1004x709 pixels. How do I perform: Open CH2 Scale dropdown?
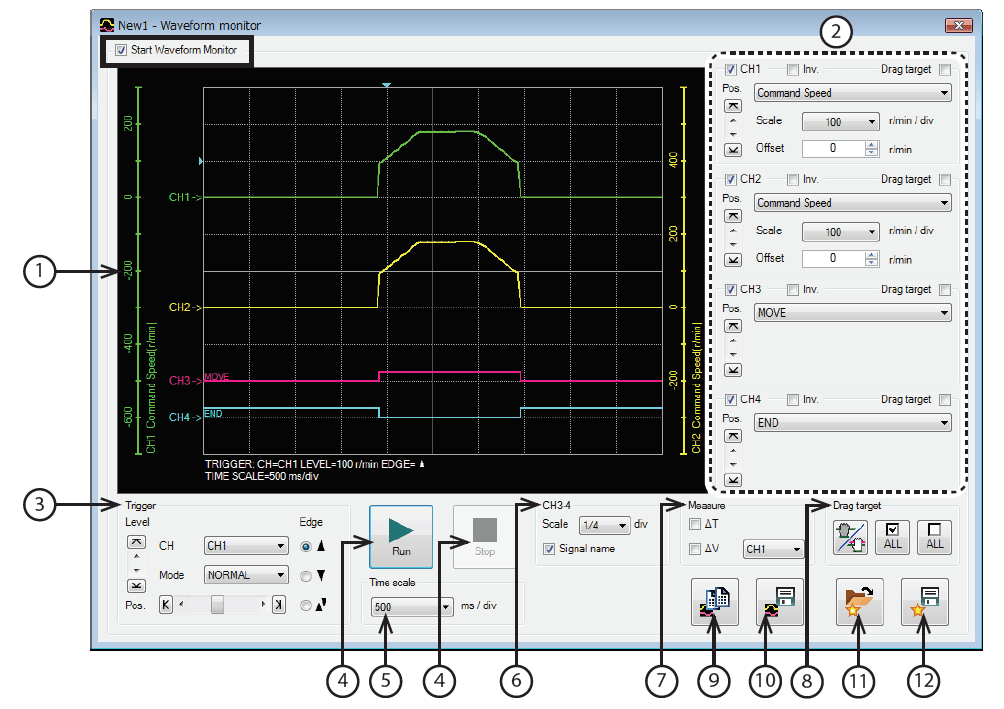(x=841, y=232)
